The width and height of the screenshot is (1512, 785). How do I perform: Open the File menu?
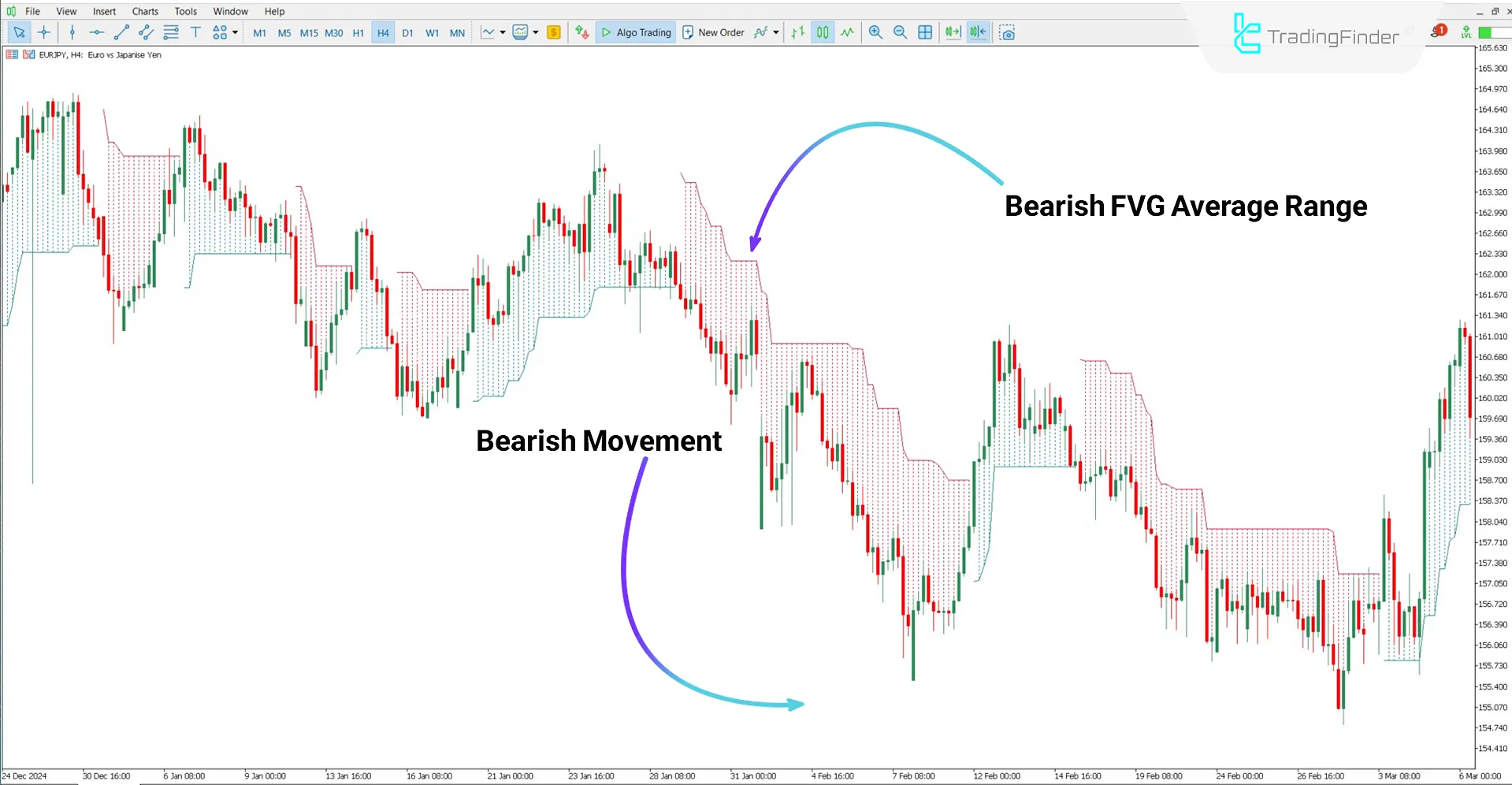point(32,11)
